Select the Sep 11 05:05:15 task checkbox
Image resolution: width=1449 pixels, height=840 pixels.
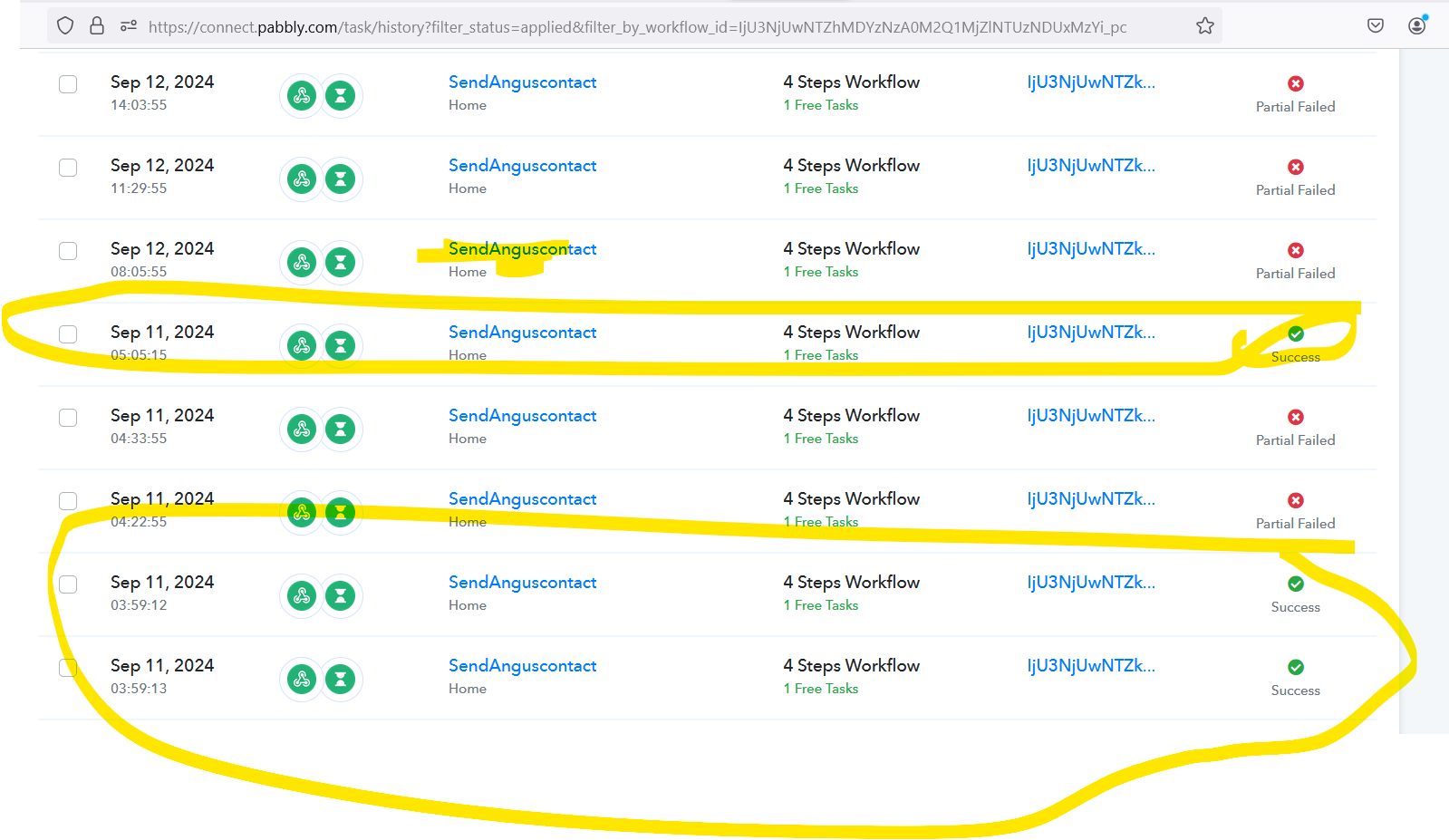tap(68, 334)
